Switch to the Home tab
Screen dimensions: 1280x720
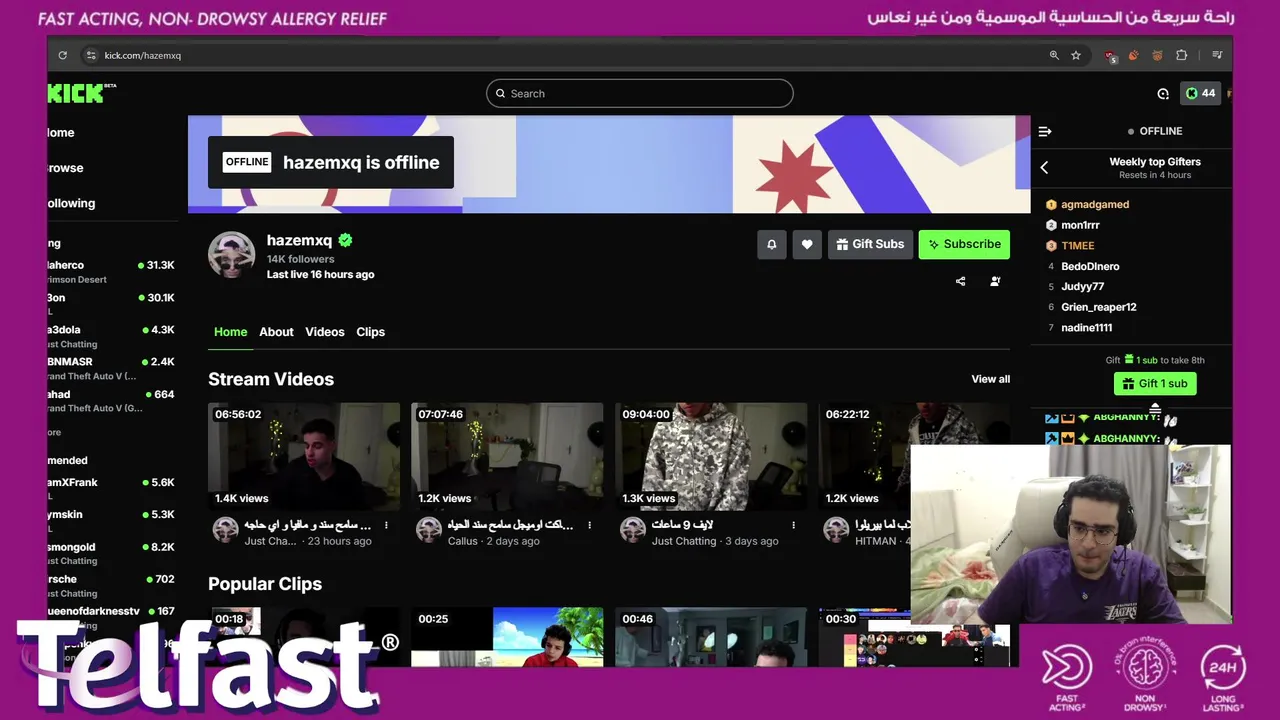pos(230,332)
